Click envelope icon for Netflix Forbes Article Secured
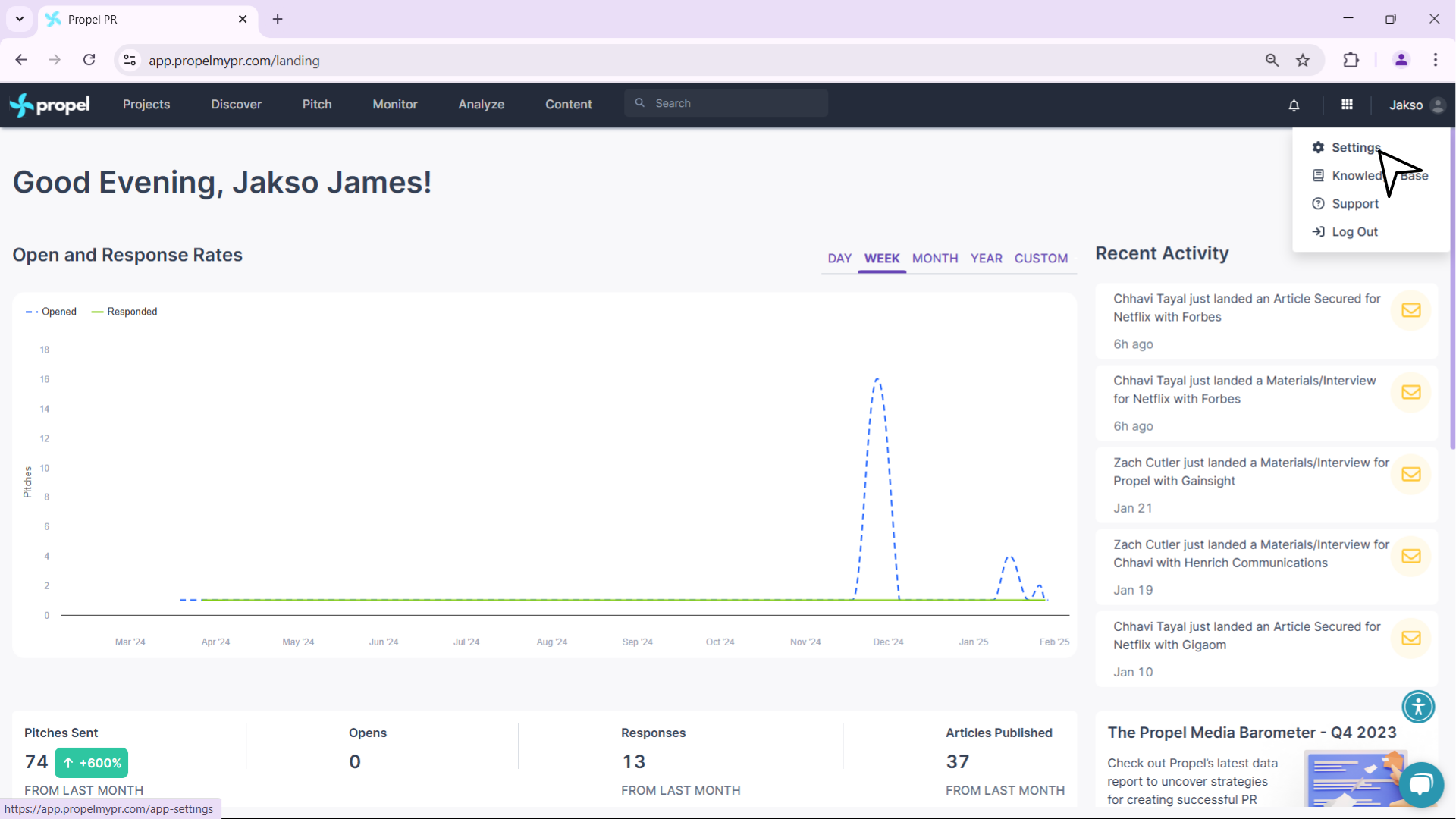 click(1410, 310)
